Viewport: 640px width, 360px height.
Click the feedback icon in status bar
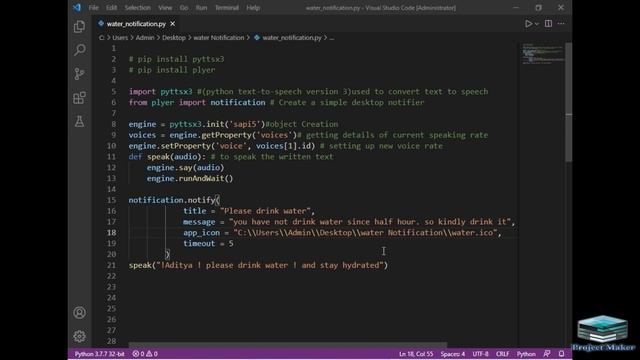547,354
